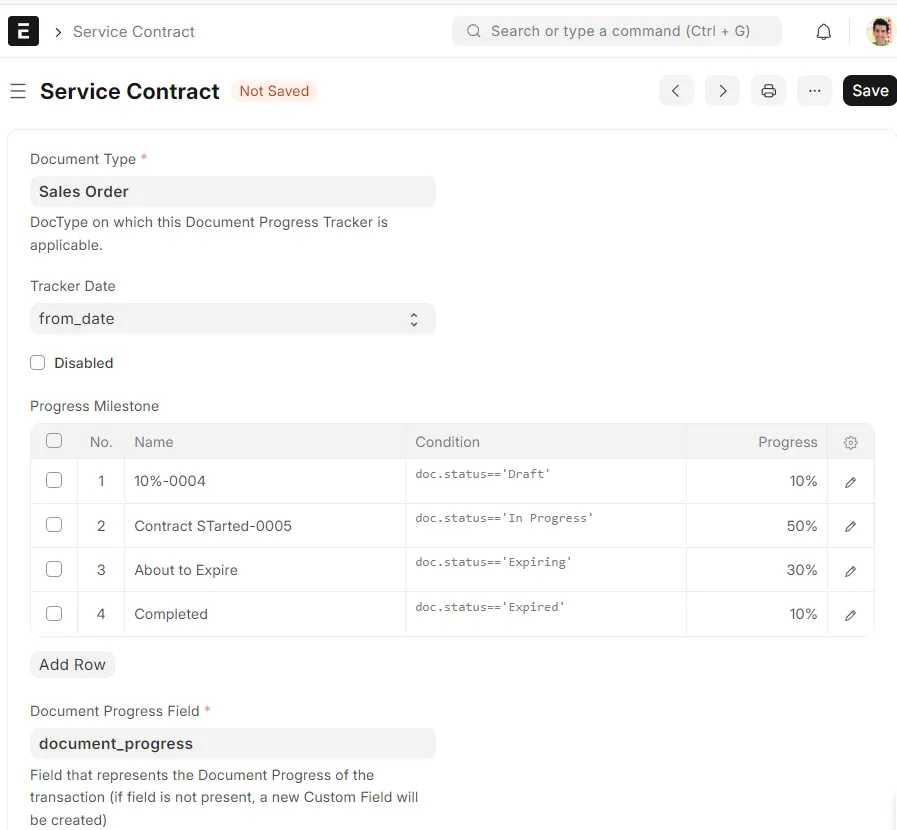The width and height of the screenshot is (897, 830).
Task: Edit the Completed milestone via its pencil icon
Action: 850,614
